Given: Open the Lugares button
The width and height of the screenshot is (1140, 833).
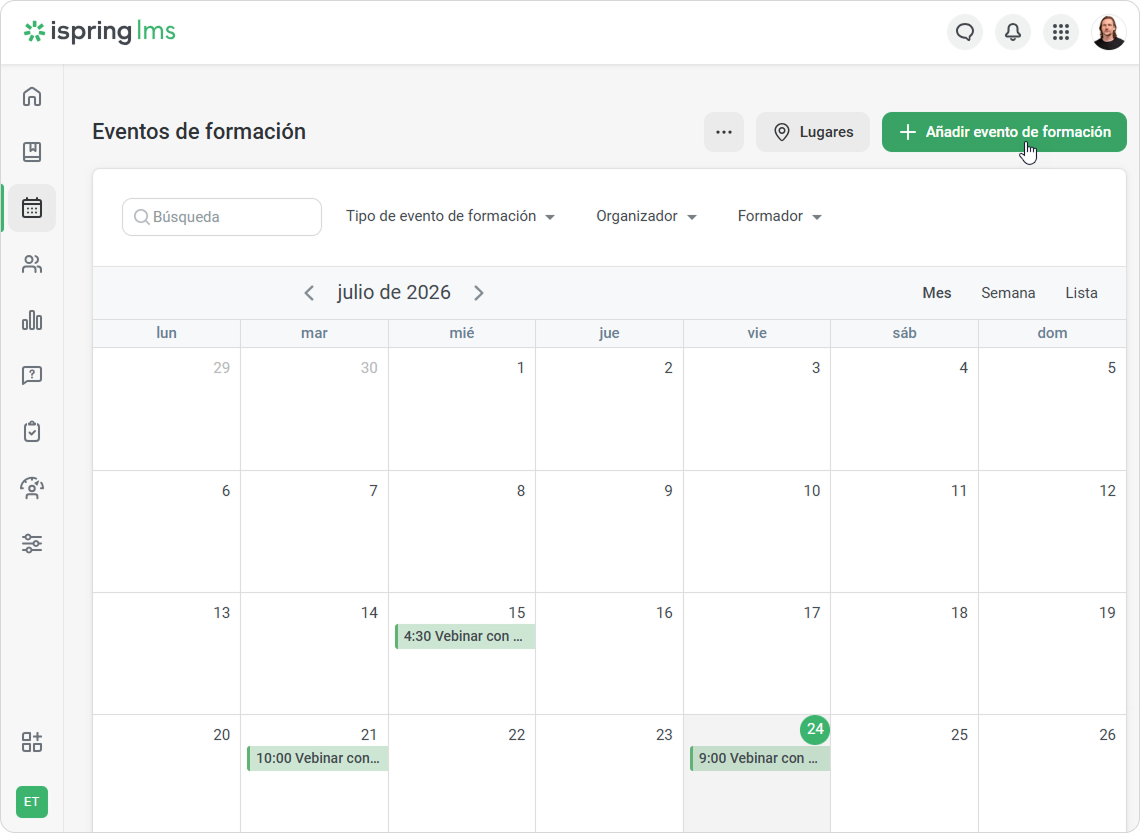Looking at the screenshot, I should [813, 132].
